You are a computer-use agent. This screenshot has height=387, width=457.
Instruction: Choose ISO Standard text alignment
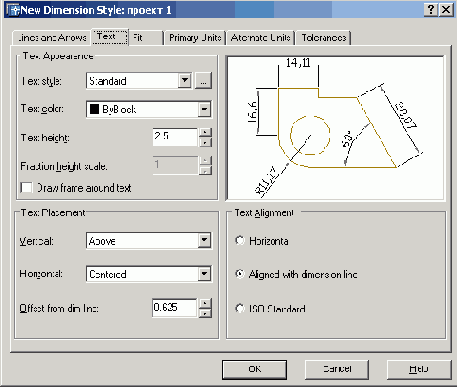240,308
